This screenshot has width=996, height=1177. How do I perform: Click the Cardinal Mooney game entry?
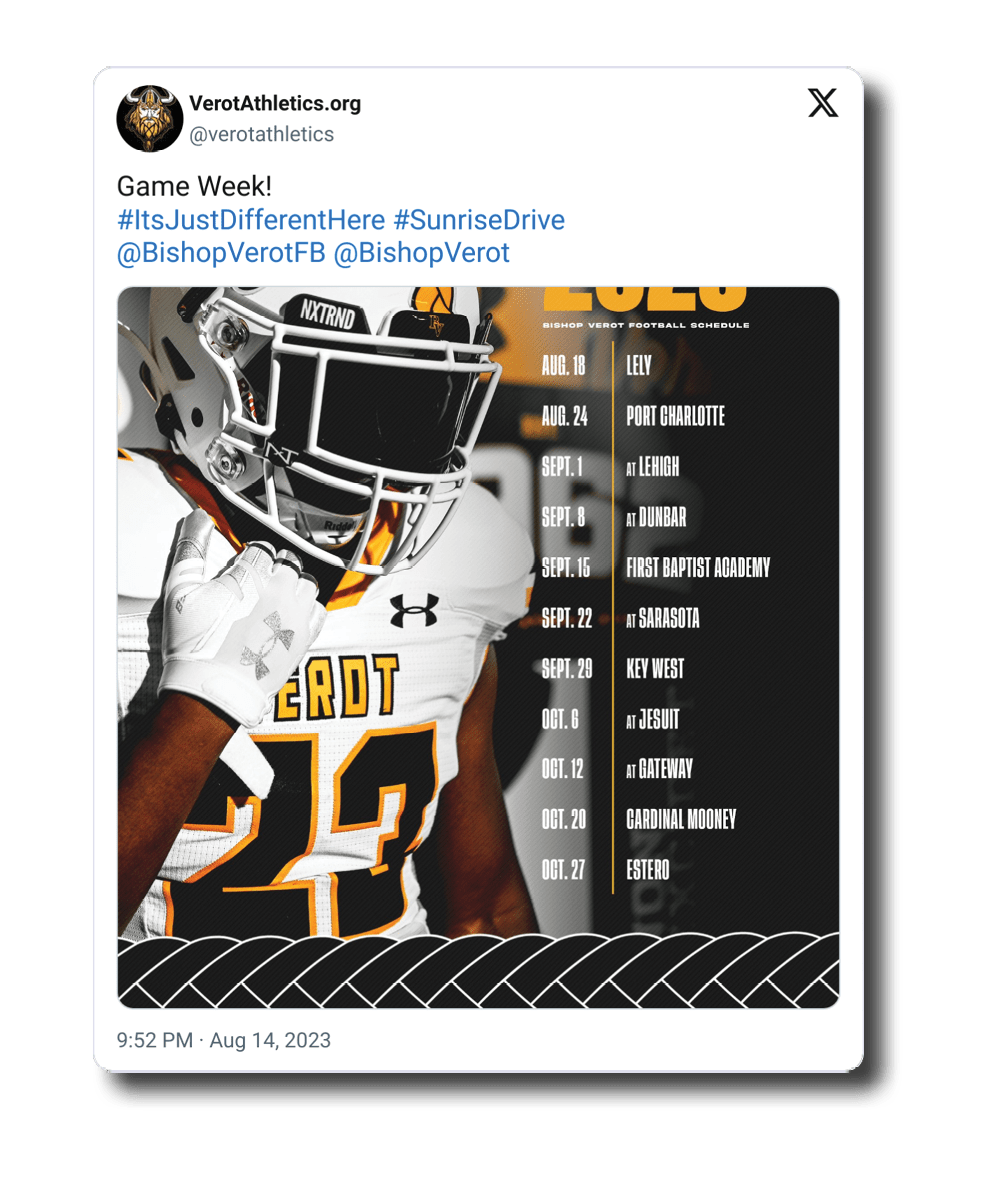681,820
